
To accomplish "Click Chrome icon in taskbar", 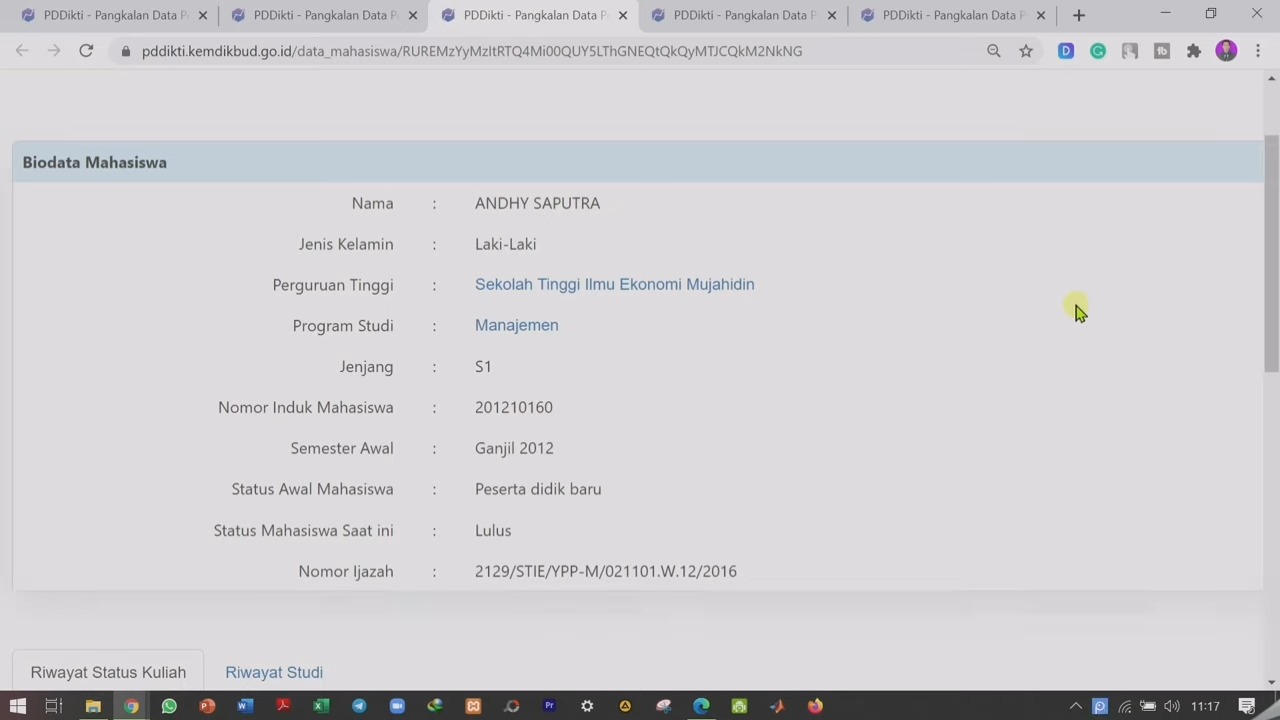I will tap(131, 706).
